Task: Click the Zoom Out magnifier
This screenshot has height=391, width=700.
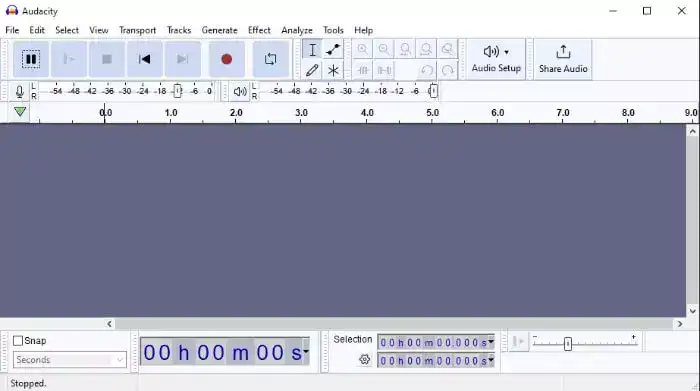Action: pyautogui.click(x=384, y=49)
